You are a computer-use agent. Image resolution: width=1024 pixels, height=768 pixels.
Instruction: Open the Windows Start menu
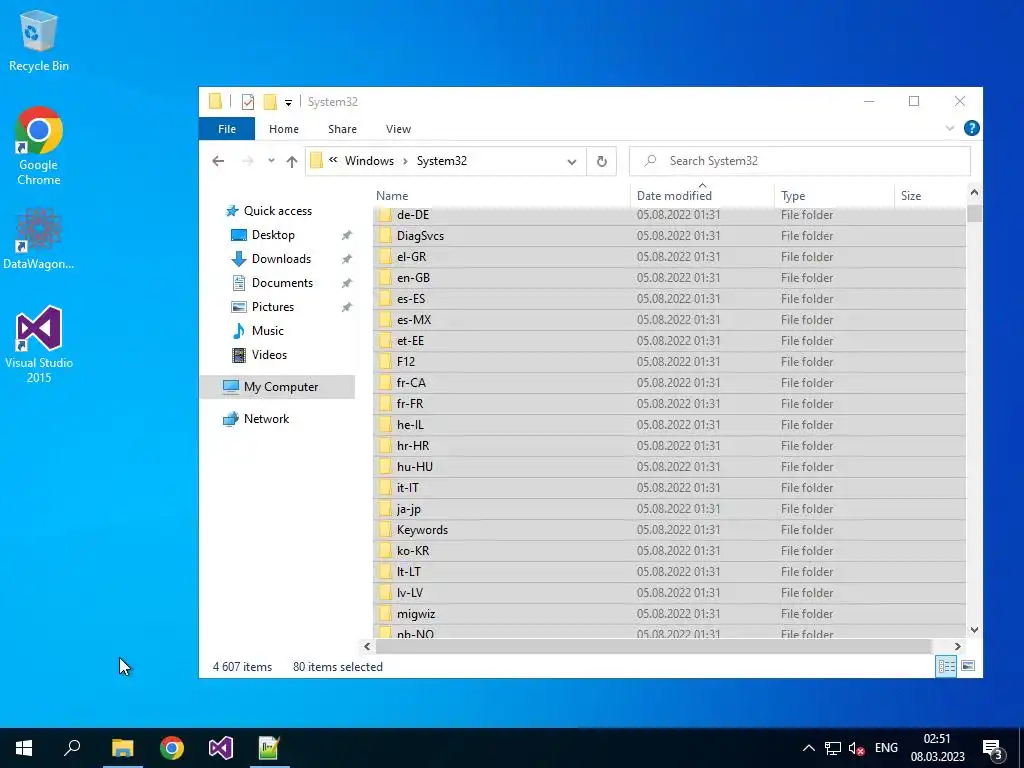(x=24, y=748)
